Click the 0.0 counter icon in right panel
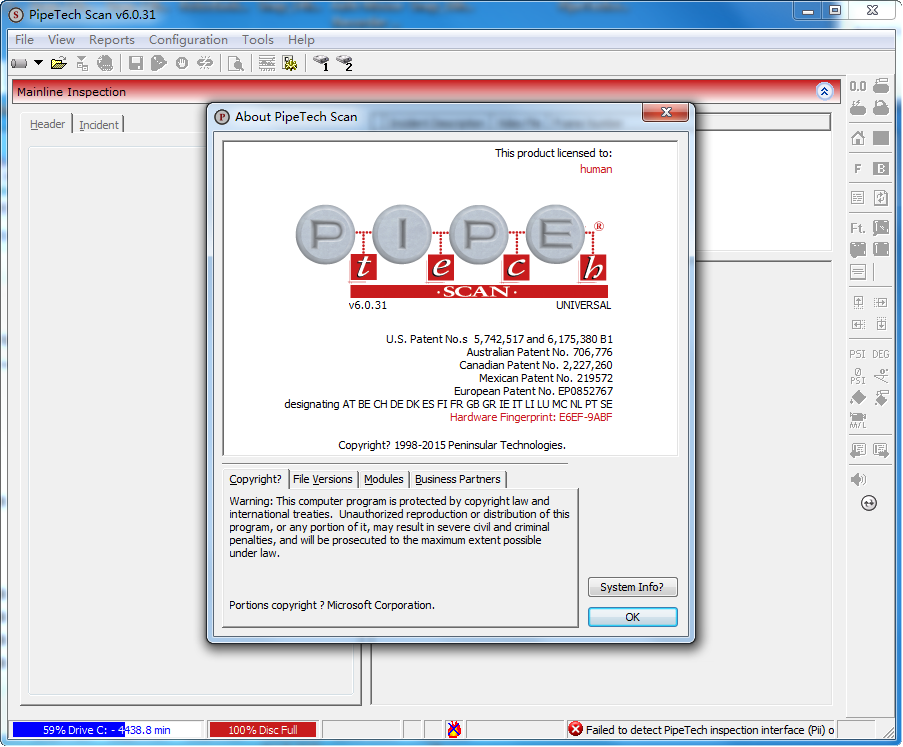 (x=858, y=86)
